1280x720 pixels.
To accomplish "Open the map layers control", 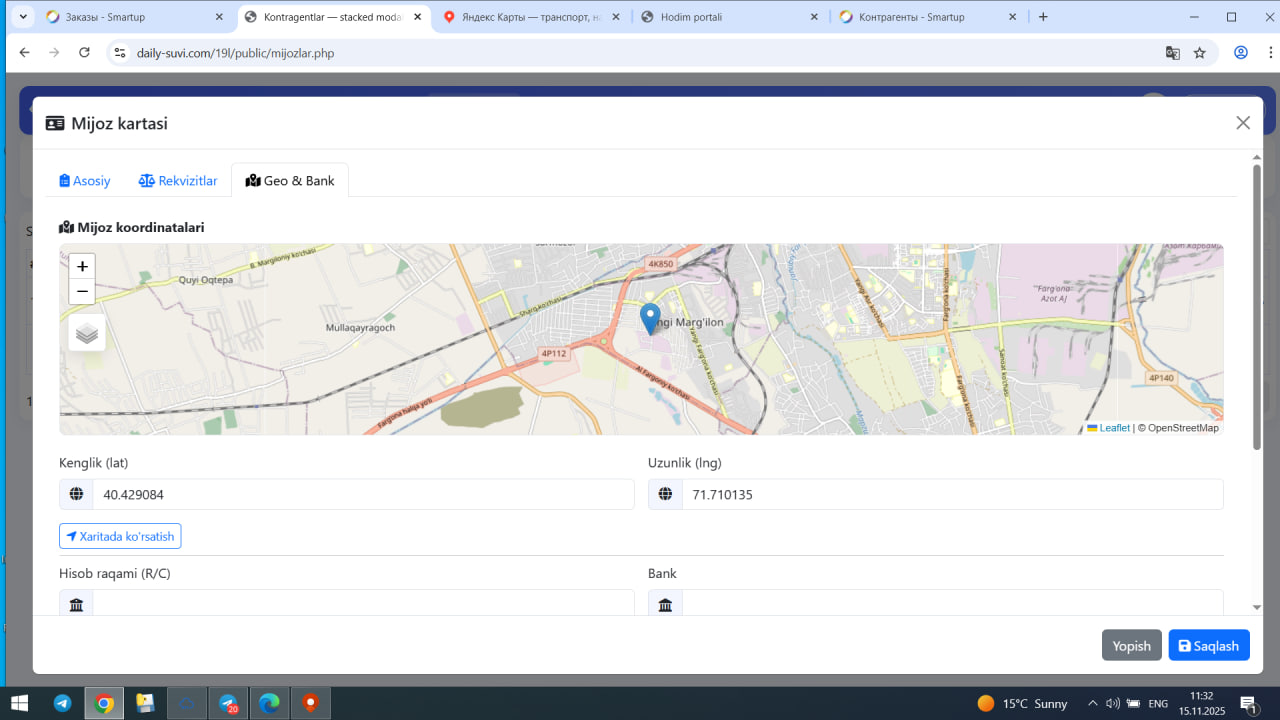I will click(x=87, y=333).
